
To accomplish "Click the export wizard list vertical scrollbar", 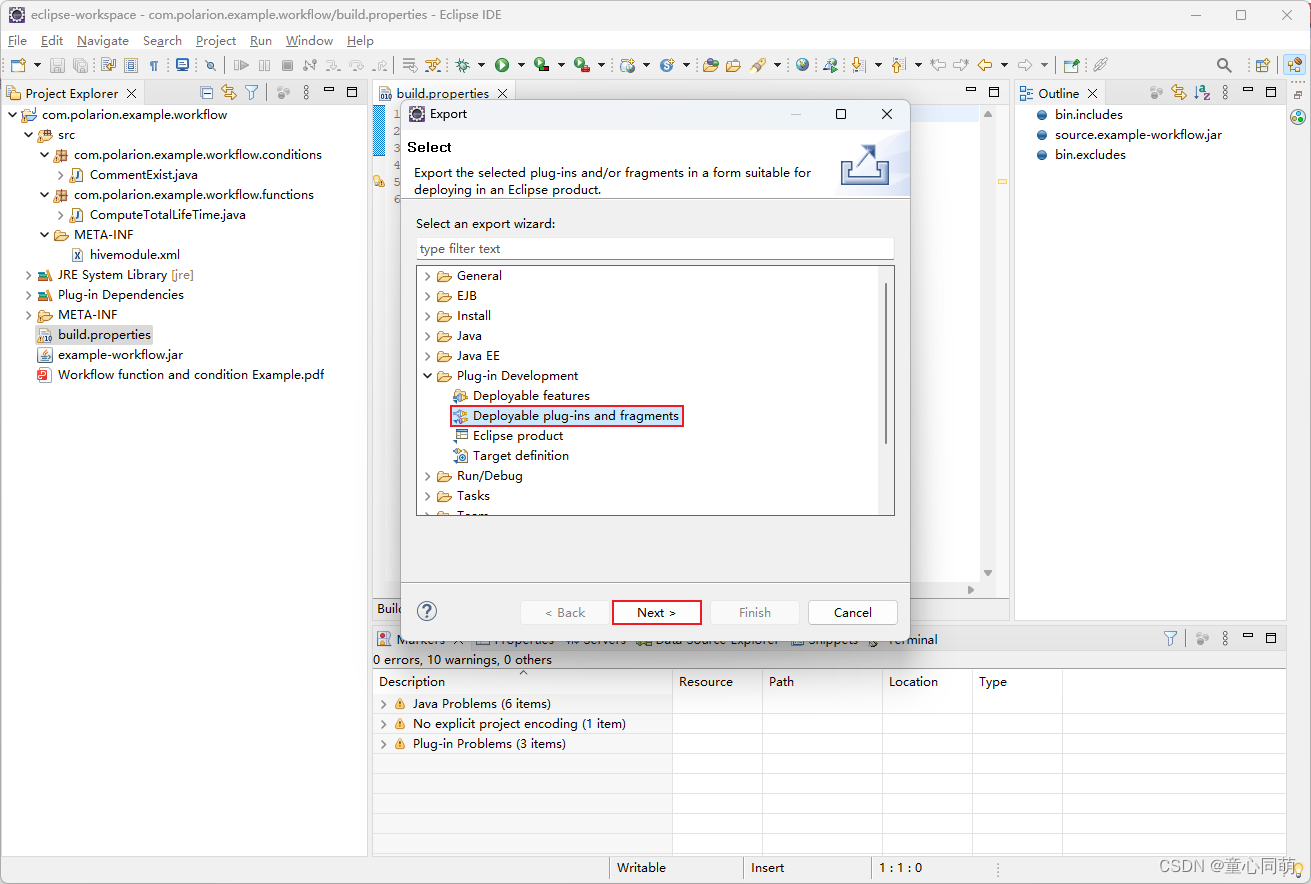I will tap(886, 364).
